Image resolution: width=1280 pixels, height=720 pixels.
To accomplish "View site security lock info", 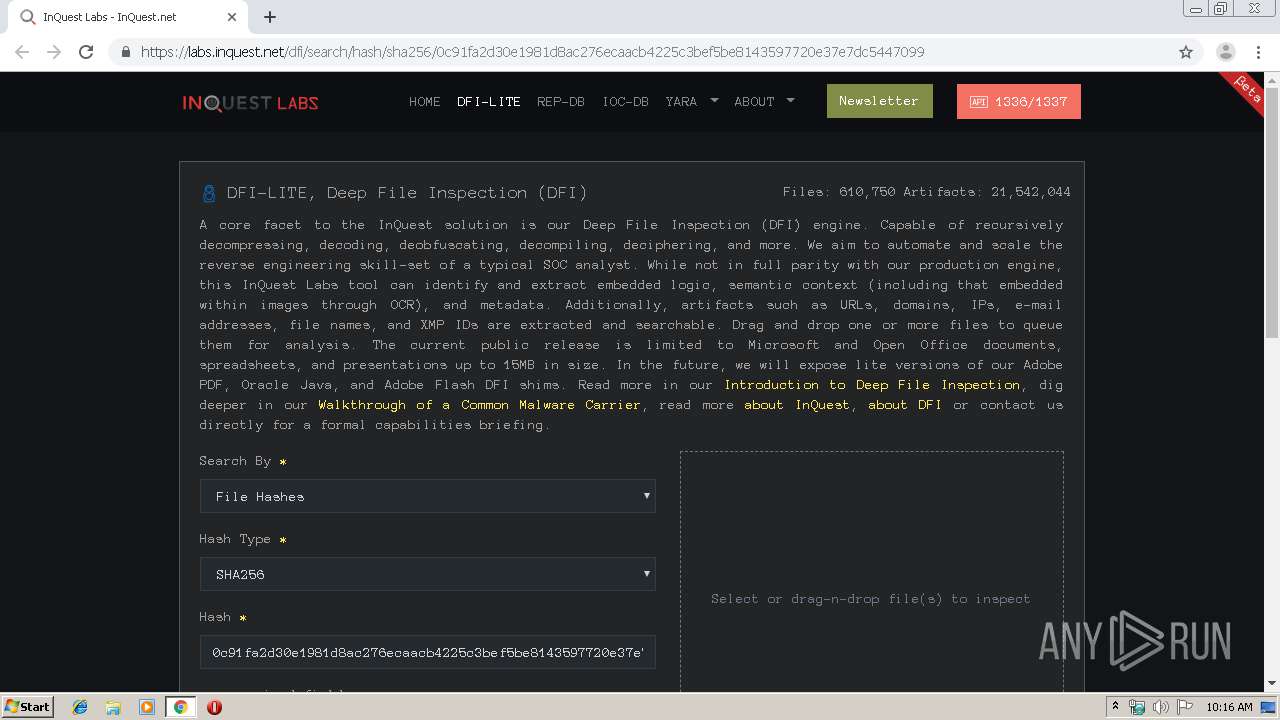I will (x=125, y=52).
